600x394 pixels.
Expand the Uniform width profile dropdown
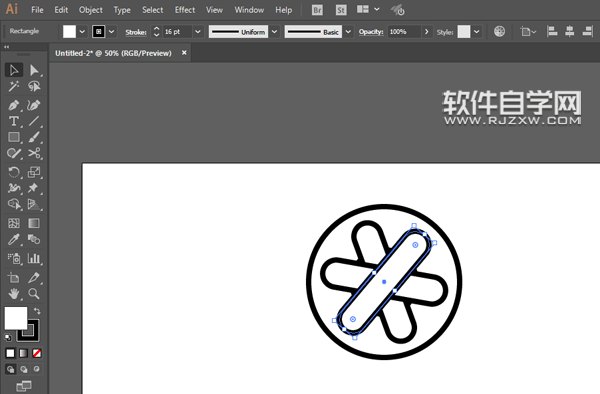coord(274,32)
